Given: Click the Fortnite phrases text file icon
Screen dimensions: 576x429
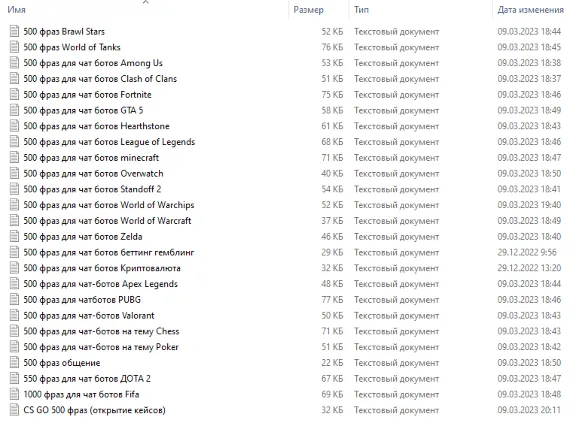Looking at the screenshot, I should point(14,95).
